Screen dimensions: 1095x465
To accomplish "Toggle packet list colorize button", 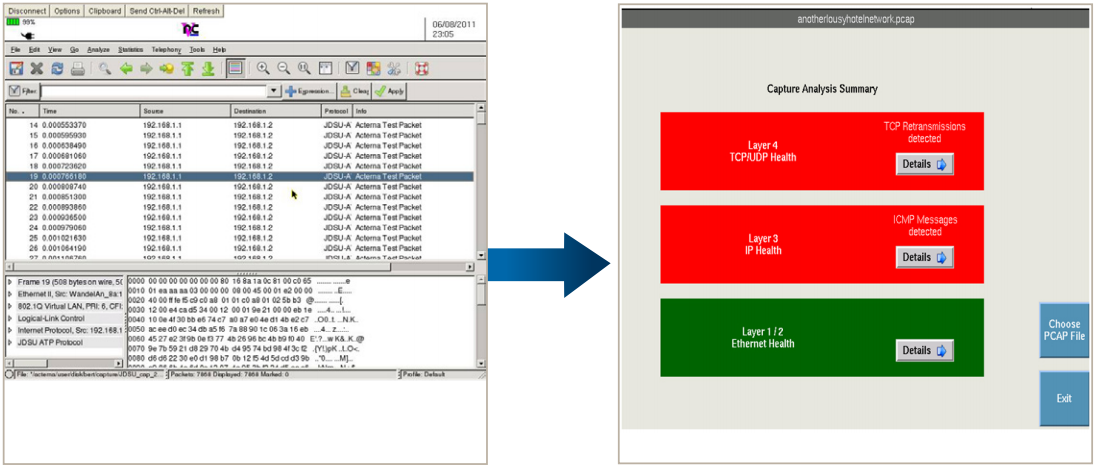I will tap(235, 68).
